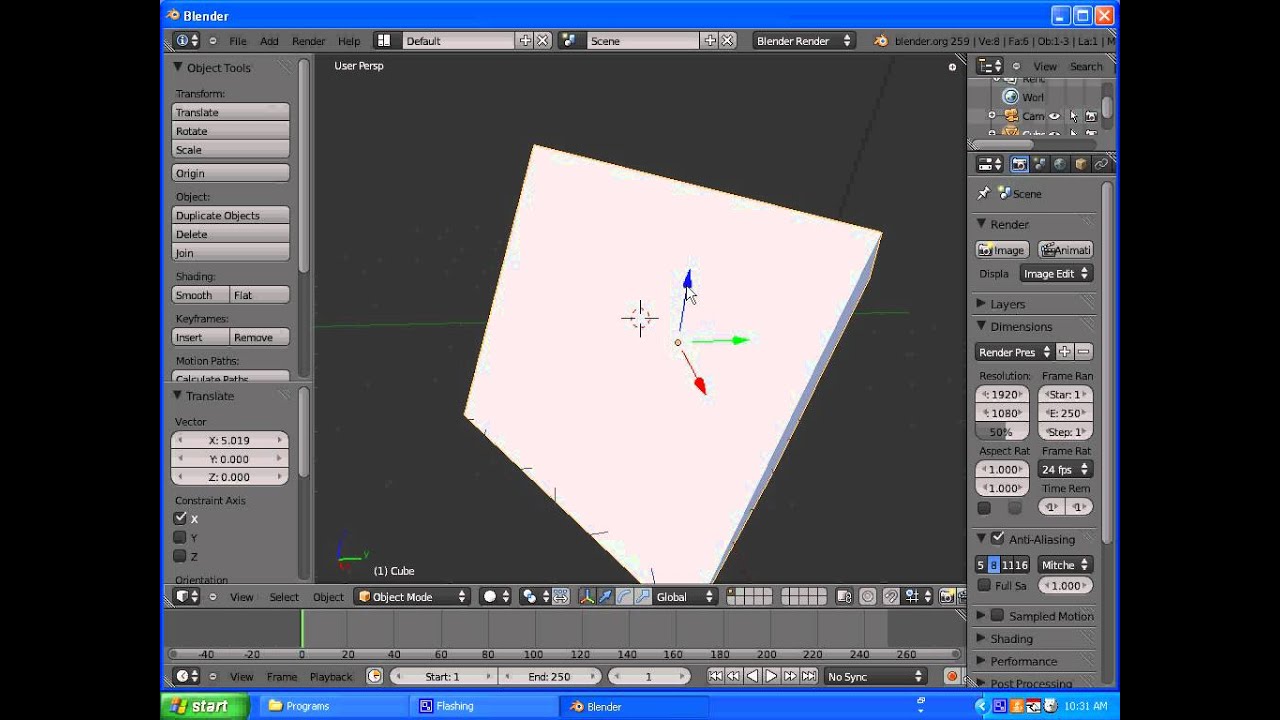
Task: Select 16 anti-aliasing samples
Action: coord(1021,565)
